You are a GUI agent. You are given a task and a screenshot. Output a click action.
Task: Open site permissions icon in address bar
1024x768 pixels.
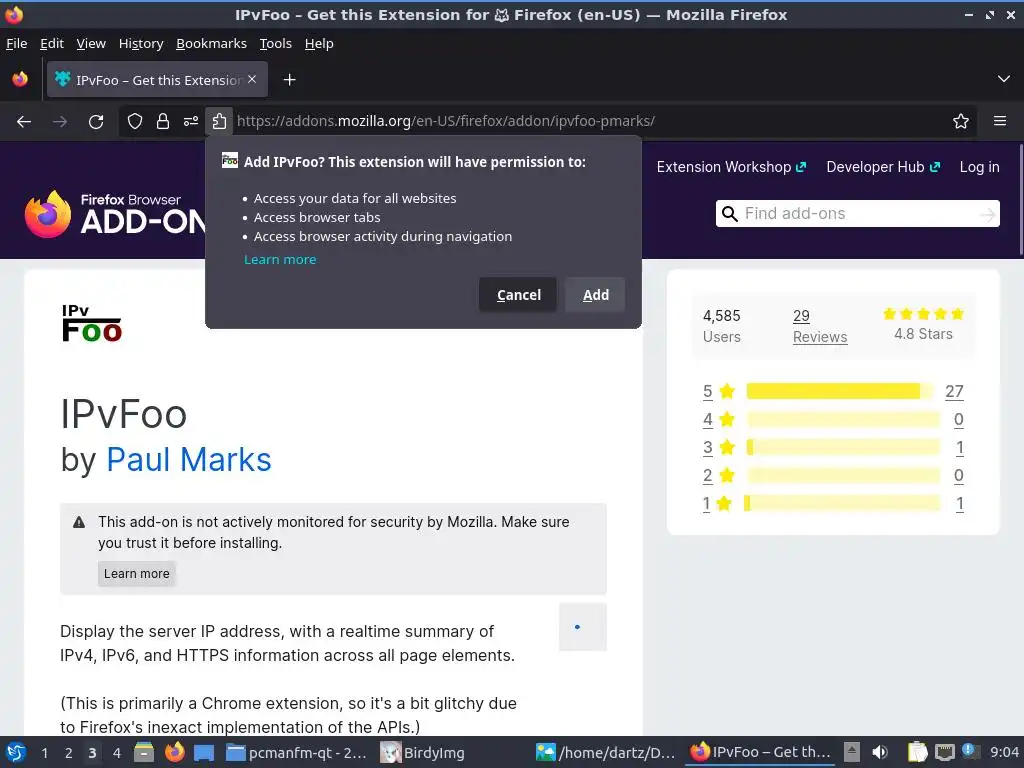click(x=191, y=121)
